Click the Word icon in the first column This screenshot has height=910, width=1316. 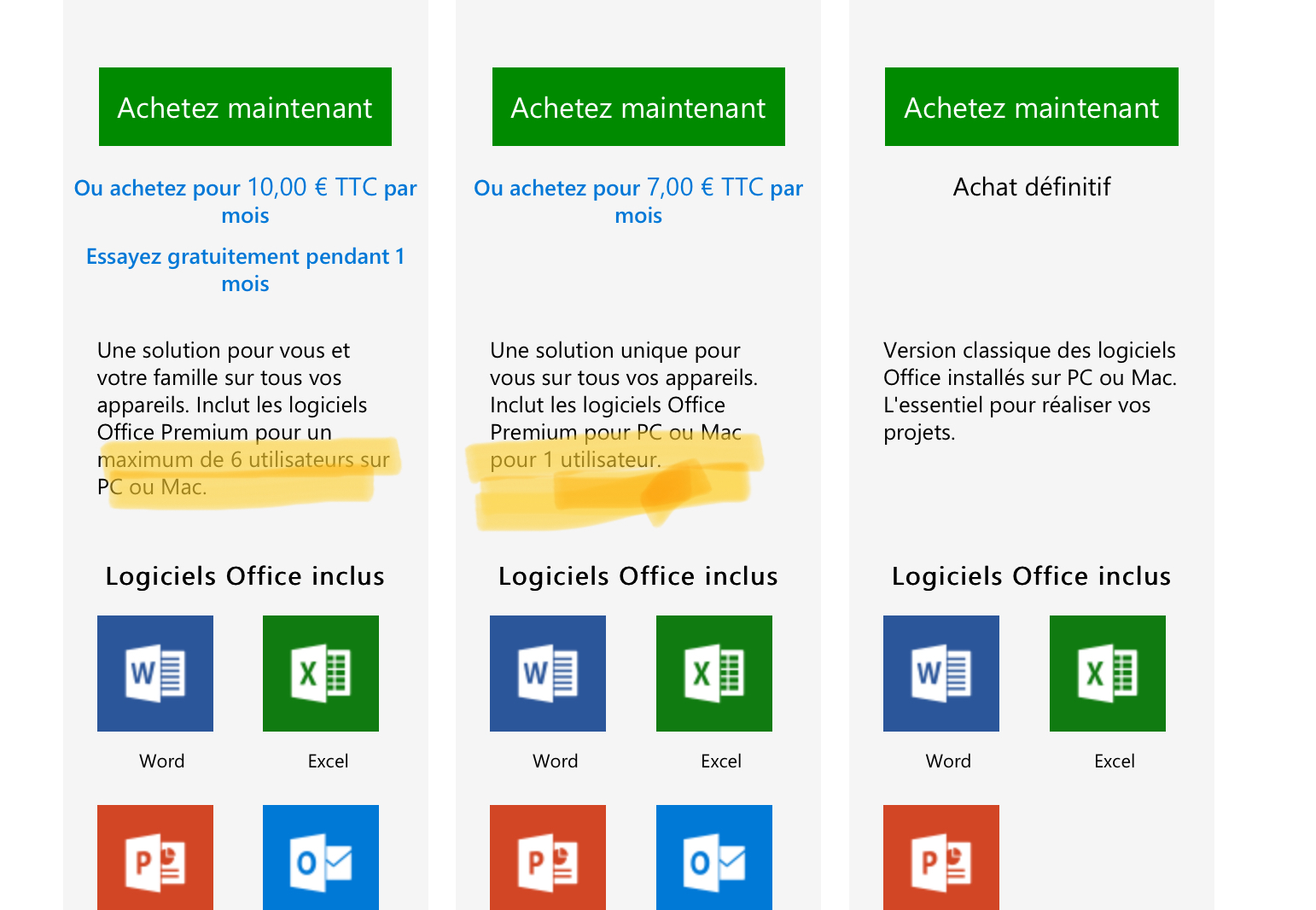click(x=155, y=674)
